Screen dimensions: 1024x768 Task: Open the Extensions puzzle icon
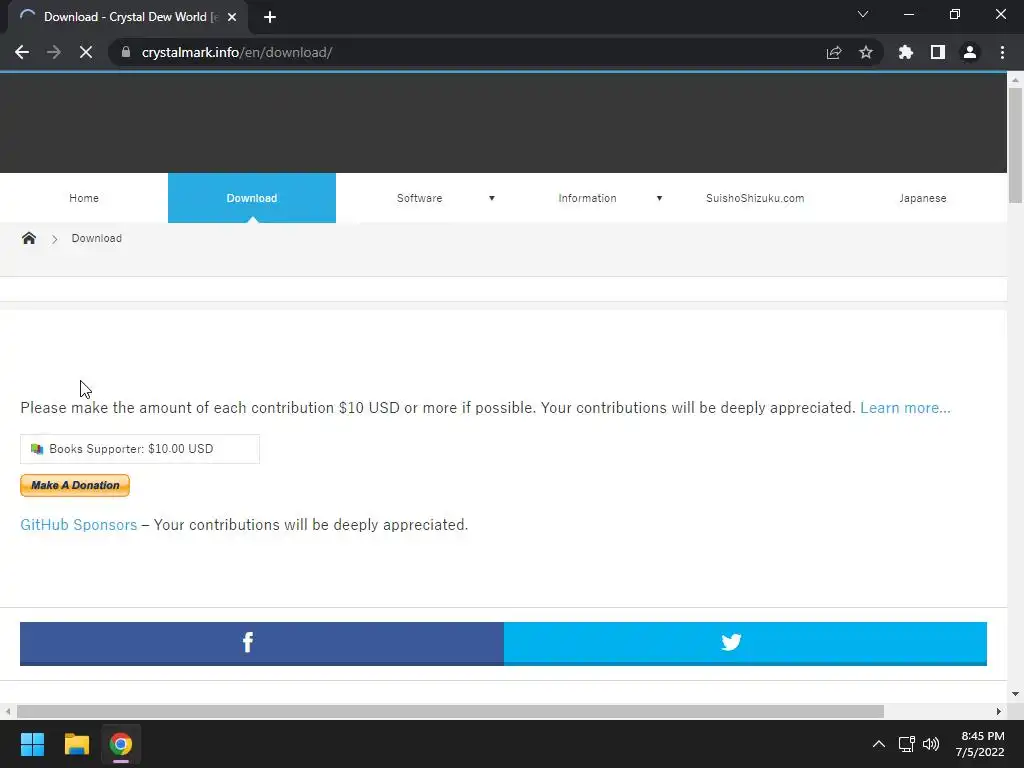tap(906, 52)
